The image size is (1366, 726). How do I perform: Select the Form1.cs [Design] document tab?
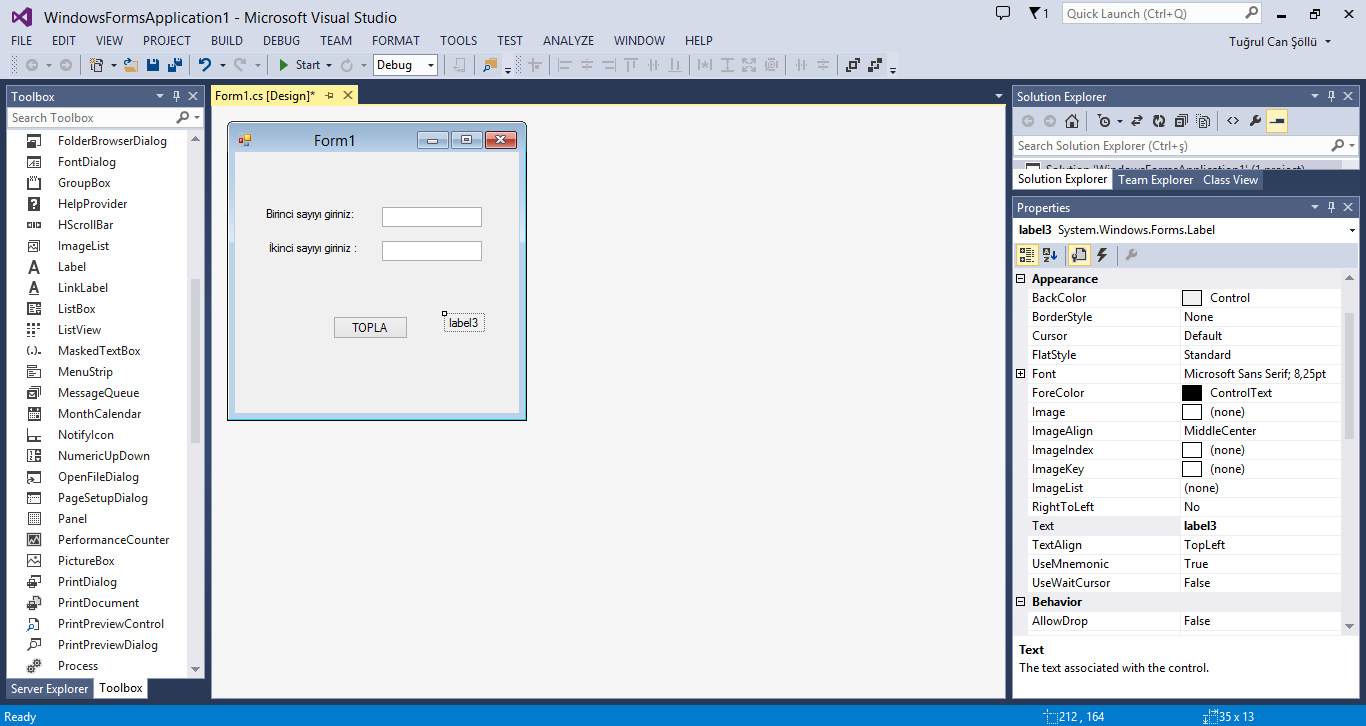[x=265, y=95]
